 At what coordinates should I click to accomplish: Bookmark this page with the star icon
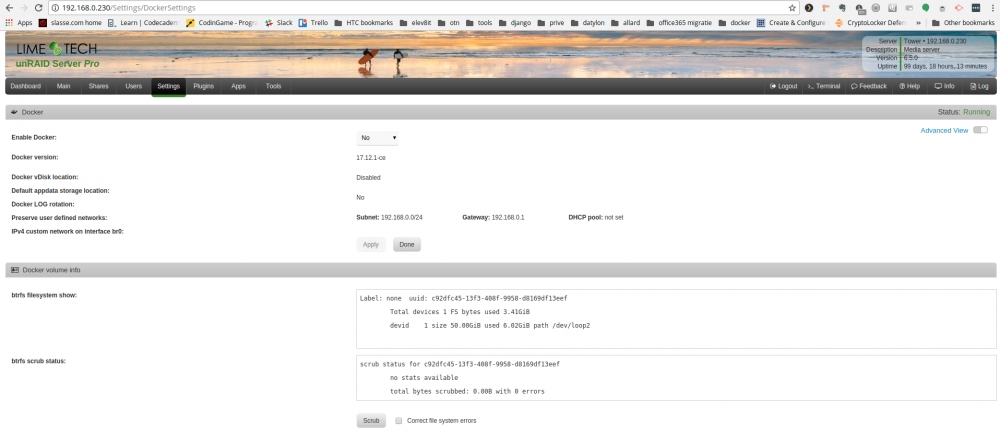[791, 8]
